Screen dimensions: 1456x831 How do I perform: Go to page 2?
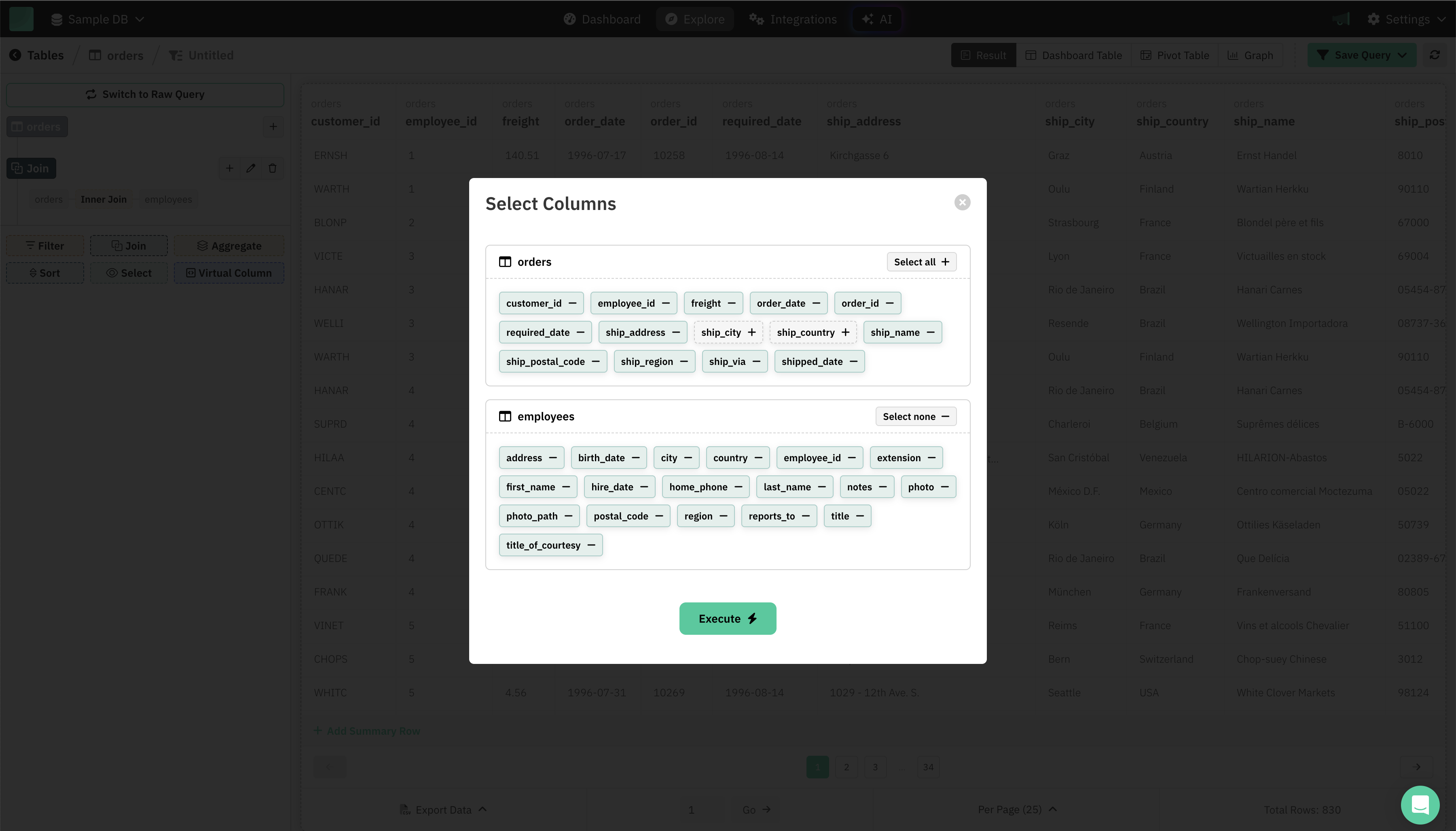pyautogui.click(x=846, y=767)
